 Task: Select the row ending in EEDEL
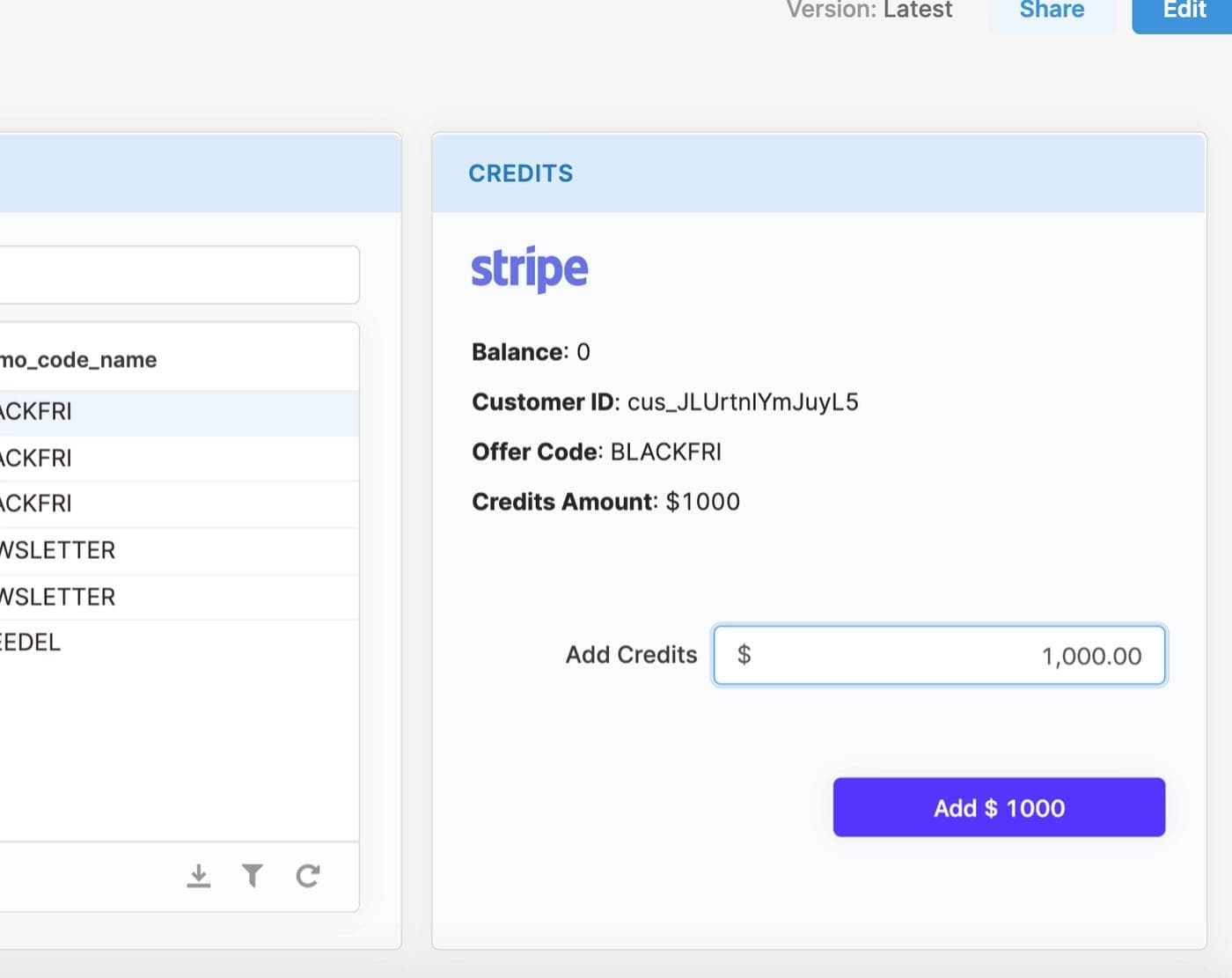tap(176, 643)
